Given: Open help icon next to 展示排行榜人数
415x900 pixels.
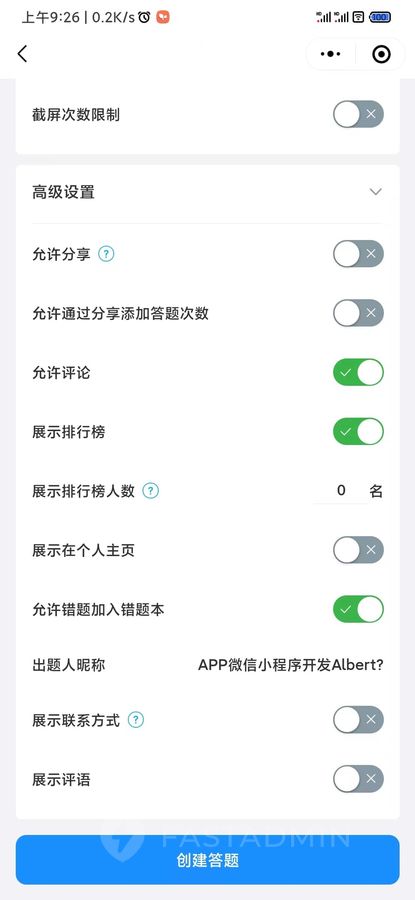Looking at the screenshot, I should pyautogui.click(x=150, y=491).
